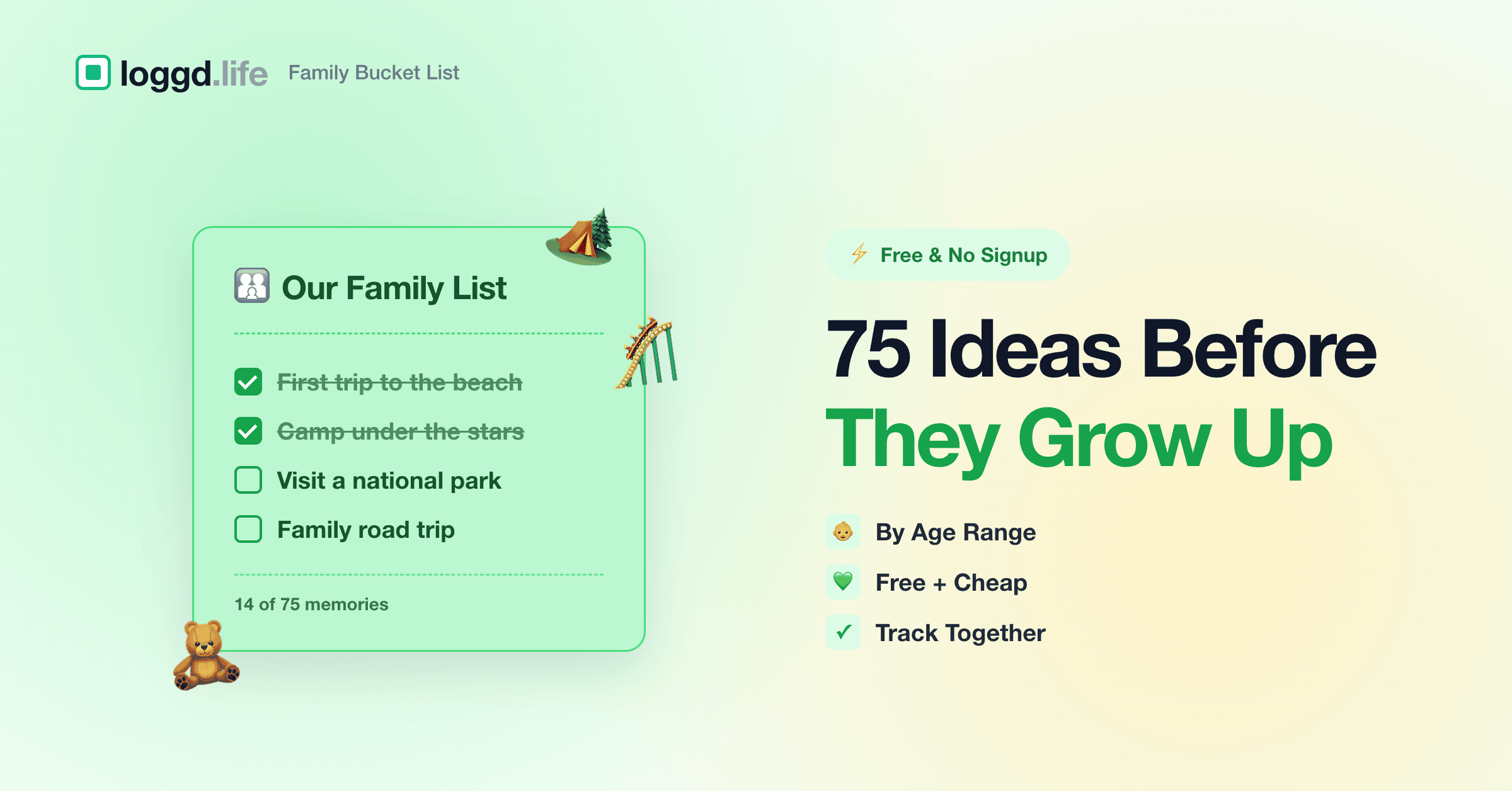1512x791 pixels.
Task: Click the Free & No Signup pill badge
Action: pyautogui.click(x=948, y=254)
